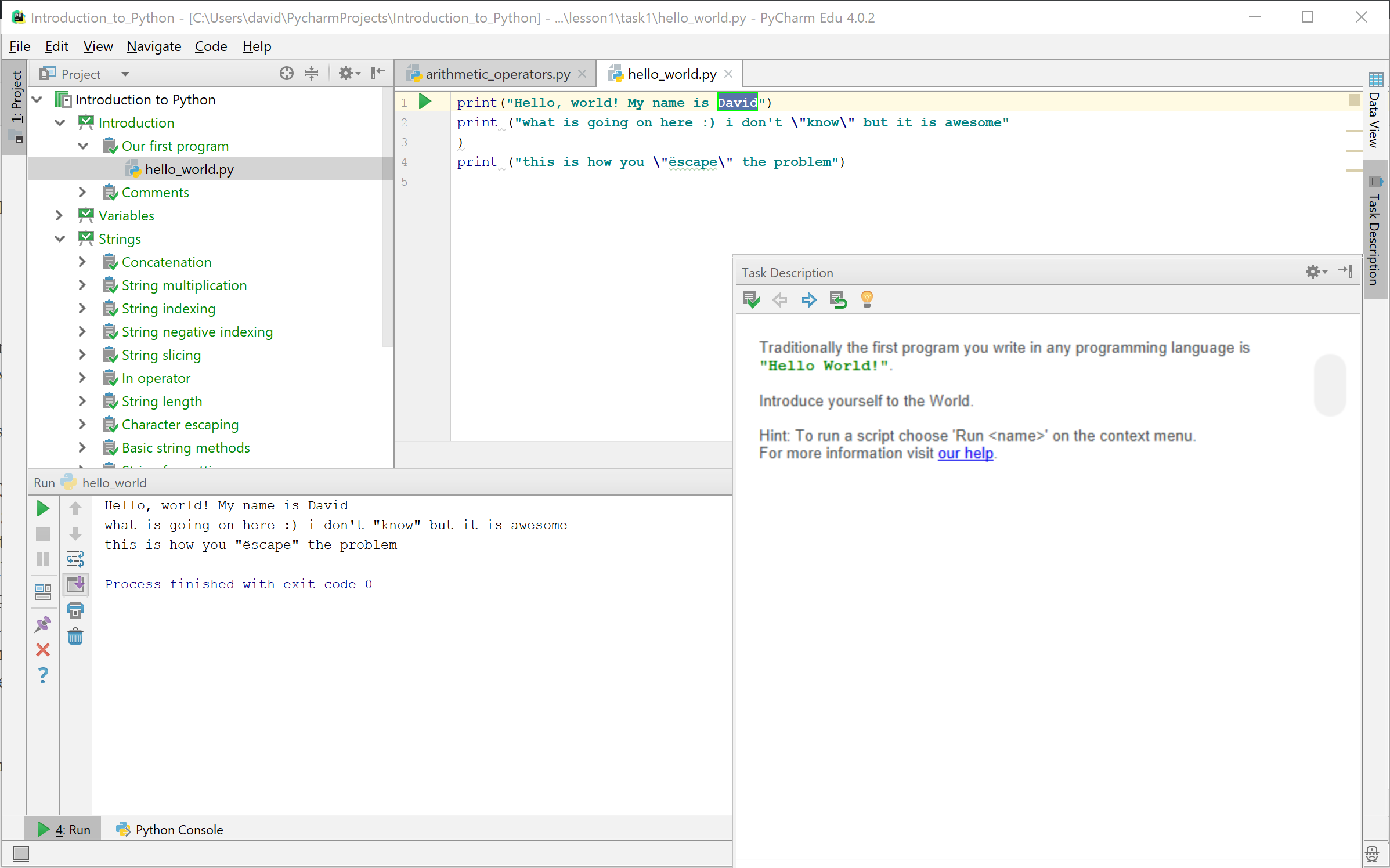Viewport: 1390px width, 868px height.
Task: Go to the previous task arrow
Action: (x=779, y=300)
